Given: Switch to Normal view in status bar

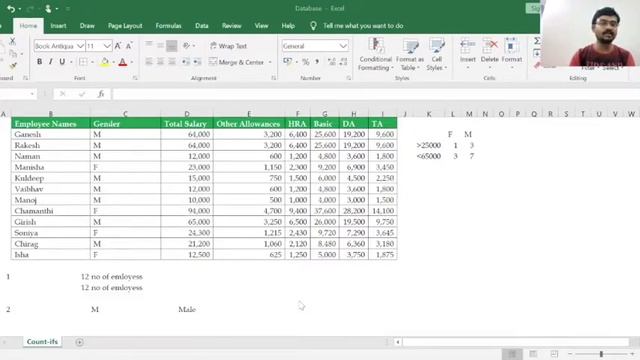Looking at the screenshot, I should pyautogui.click(x=512, y=353).
